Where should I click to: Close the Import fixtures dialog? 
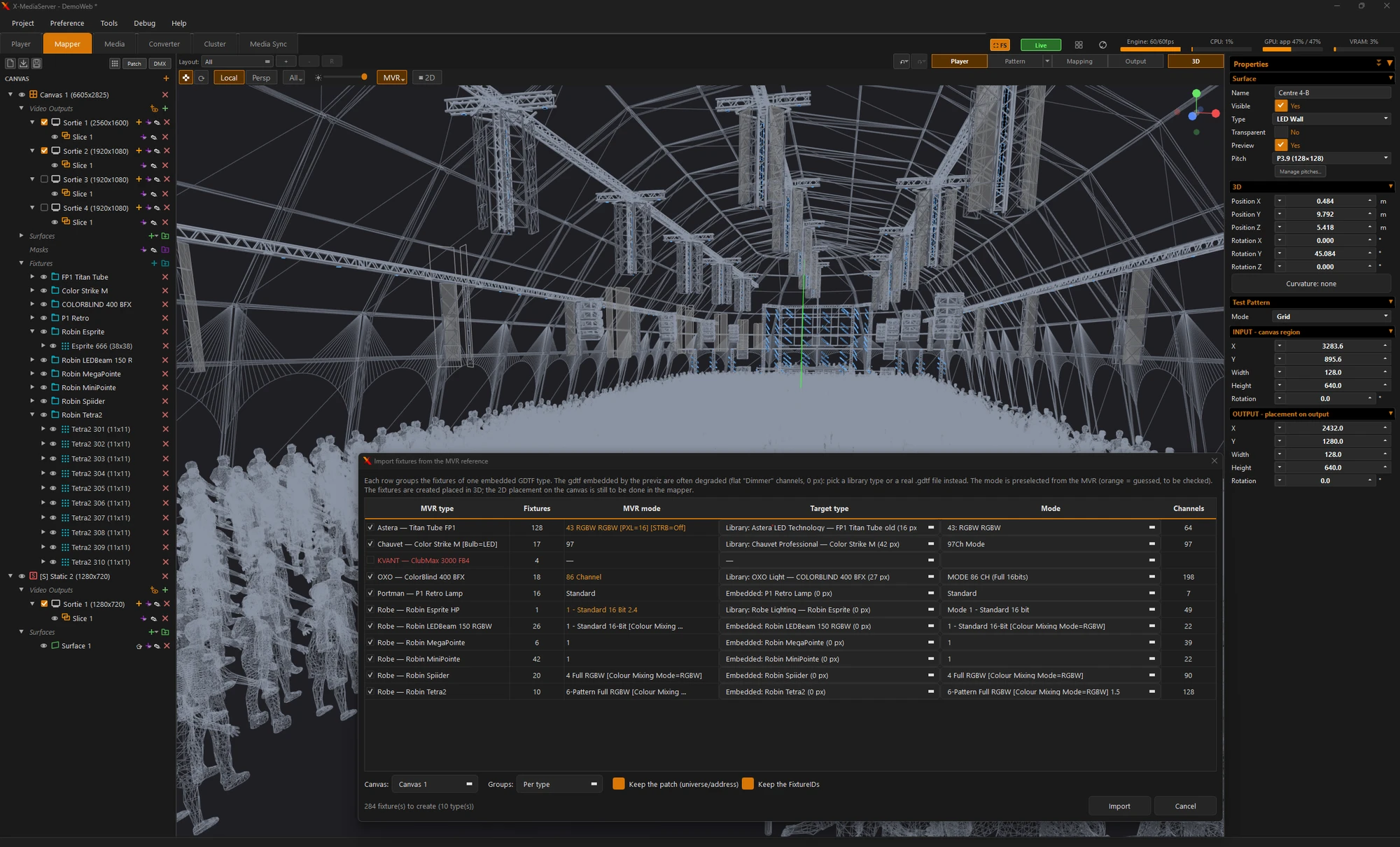(1214, 461)
